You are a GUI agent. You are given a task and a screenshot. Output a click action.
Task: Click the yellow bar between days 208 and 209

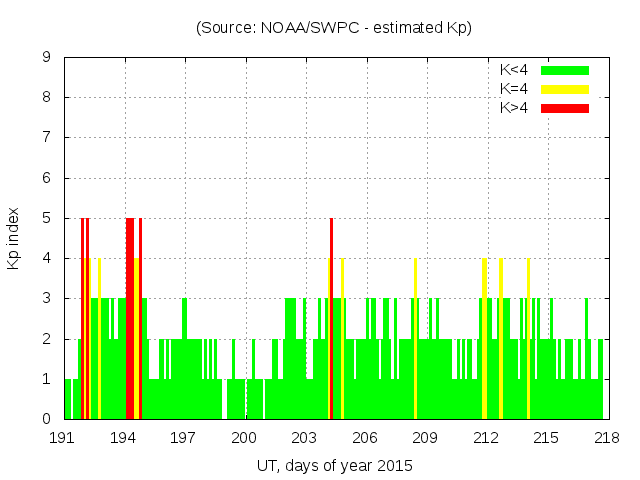(415, 340)
